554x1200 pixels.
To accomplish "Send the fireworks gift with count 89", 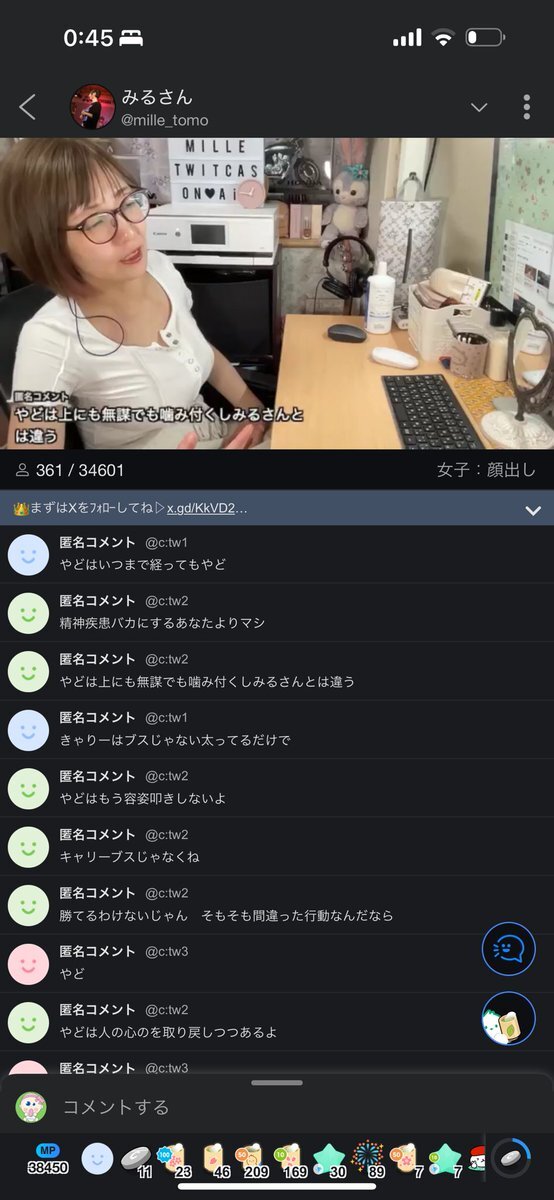I will click(371, 1159).
